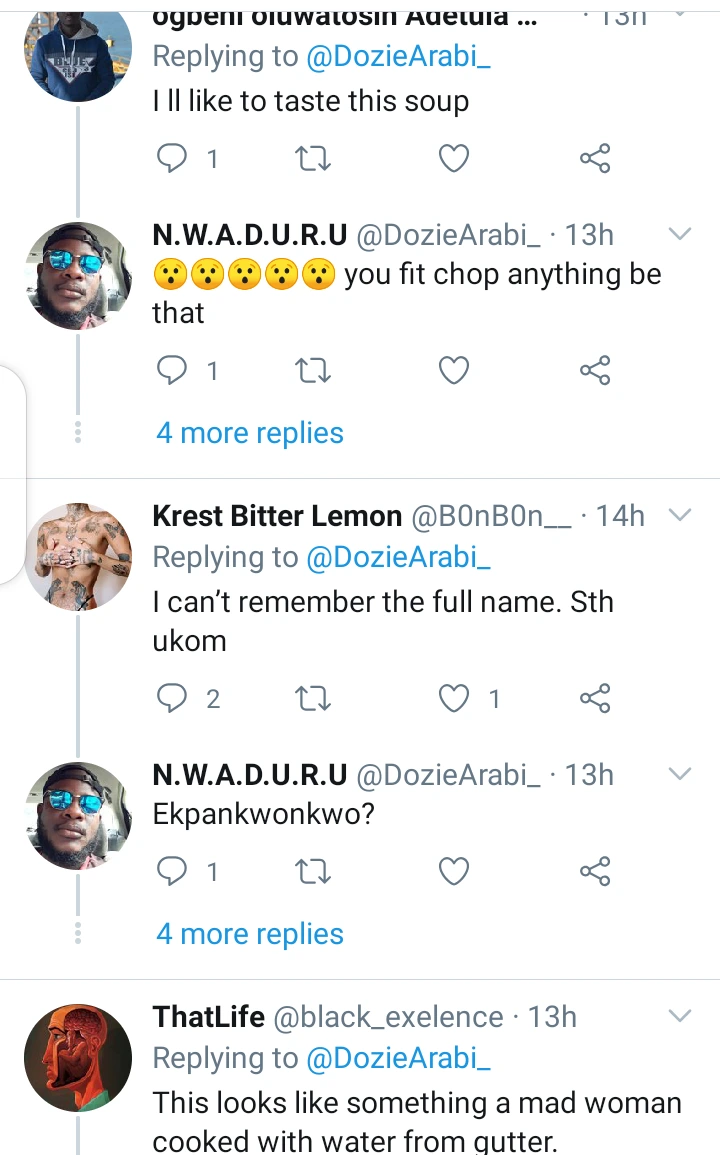Show 4 more replies under "you fit chop"
Screen dimensions: 720x1155
250,433
